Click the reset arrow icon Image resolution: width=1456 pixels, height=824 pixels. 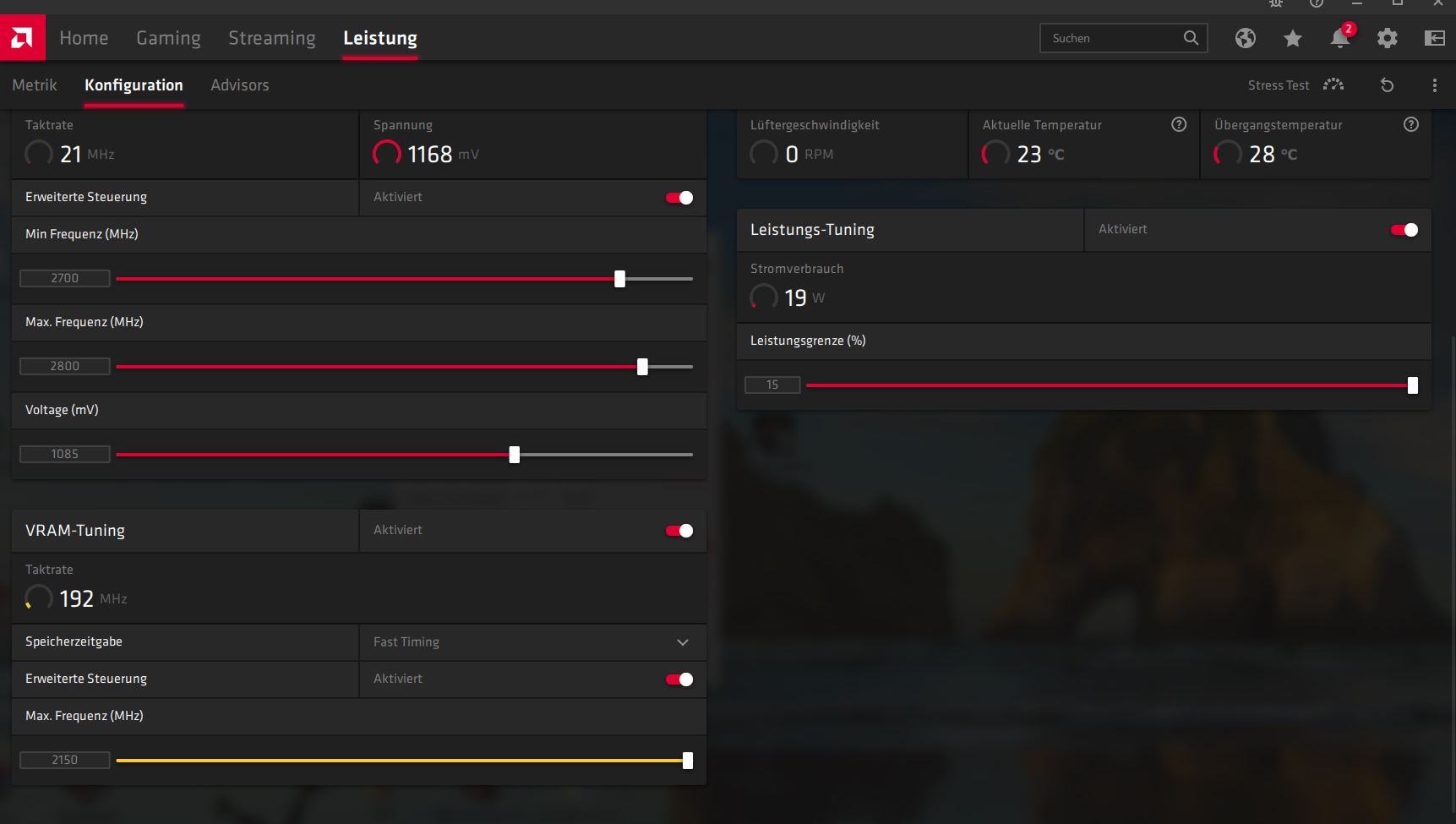point(1387,85)
